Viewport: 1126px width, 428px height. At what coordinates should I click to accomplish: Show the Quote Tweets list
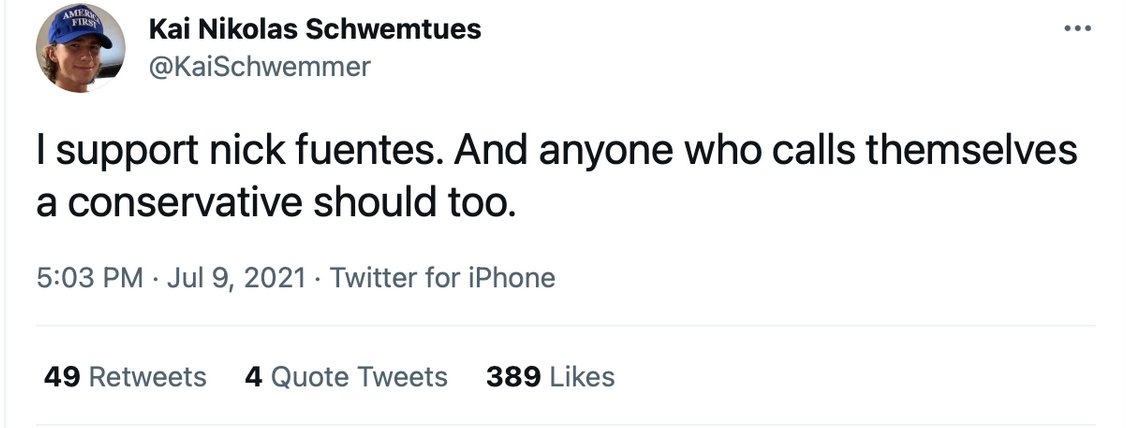[x=359, y=376]
